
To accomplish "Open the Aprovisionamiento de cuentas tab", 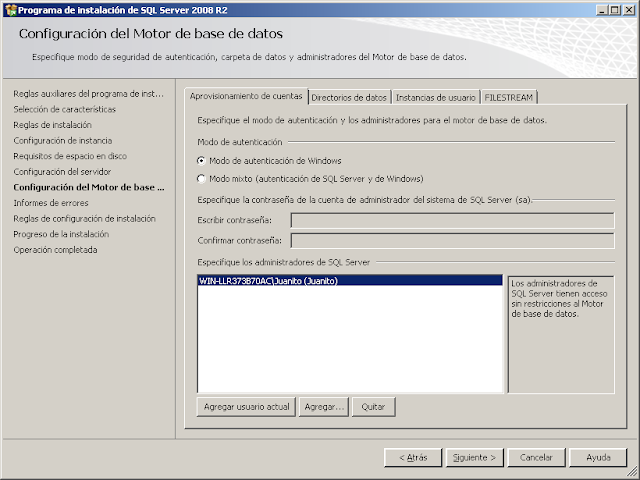I will tap(246, 96).
